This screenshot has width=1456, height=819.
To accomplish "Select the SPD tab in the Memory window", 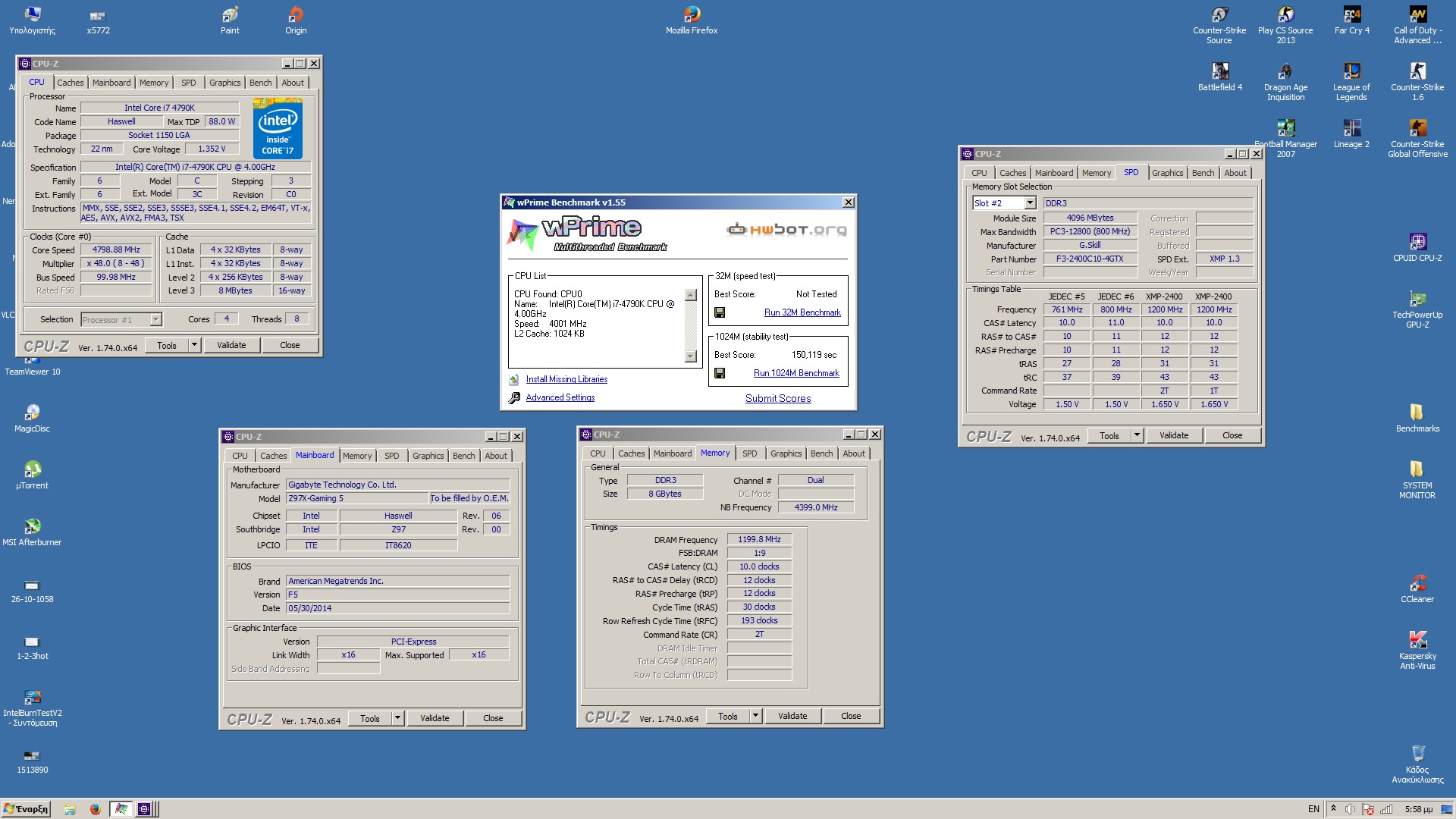I will pos(750,453).
